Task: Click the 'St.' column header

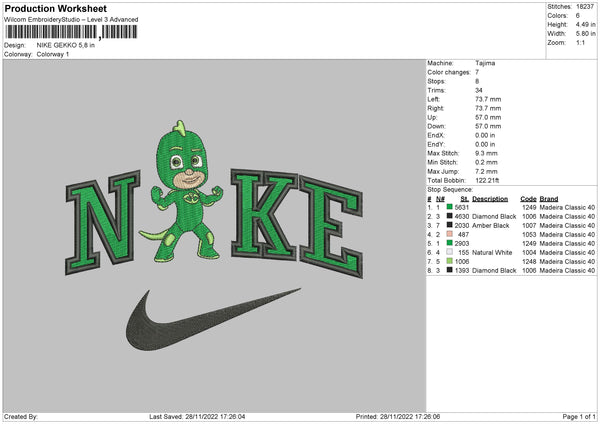Action: coord(465,199)
